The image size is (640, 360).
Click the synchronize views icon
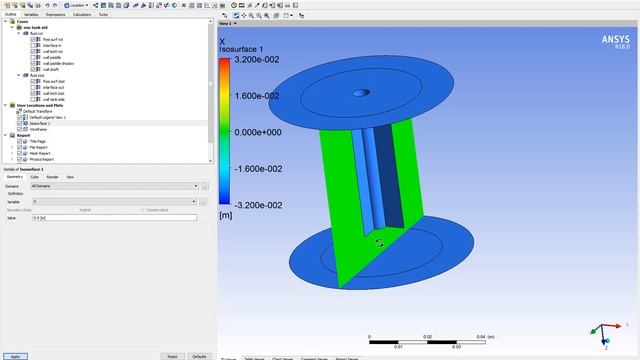click(x=301, y=16)
